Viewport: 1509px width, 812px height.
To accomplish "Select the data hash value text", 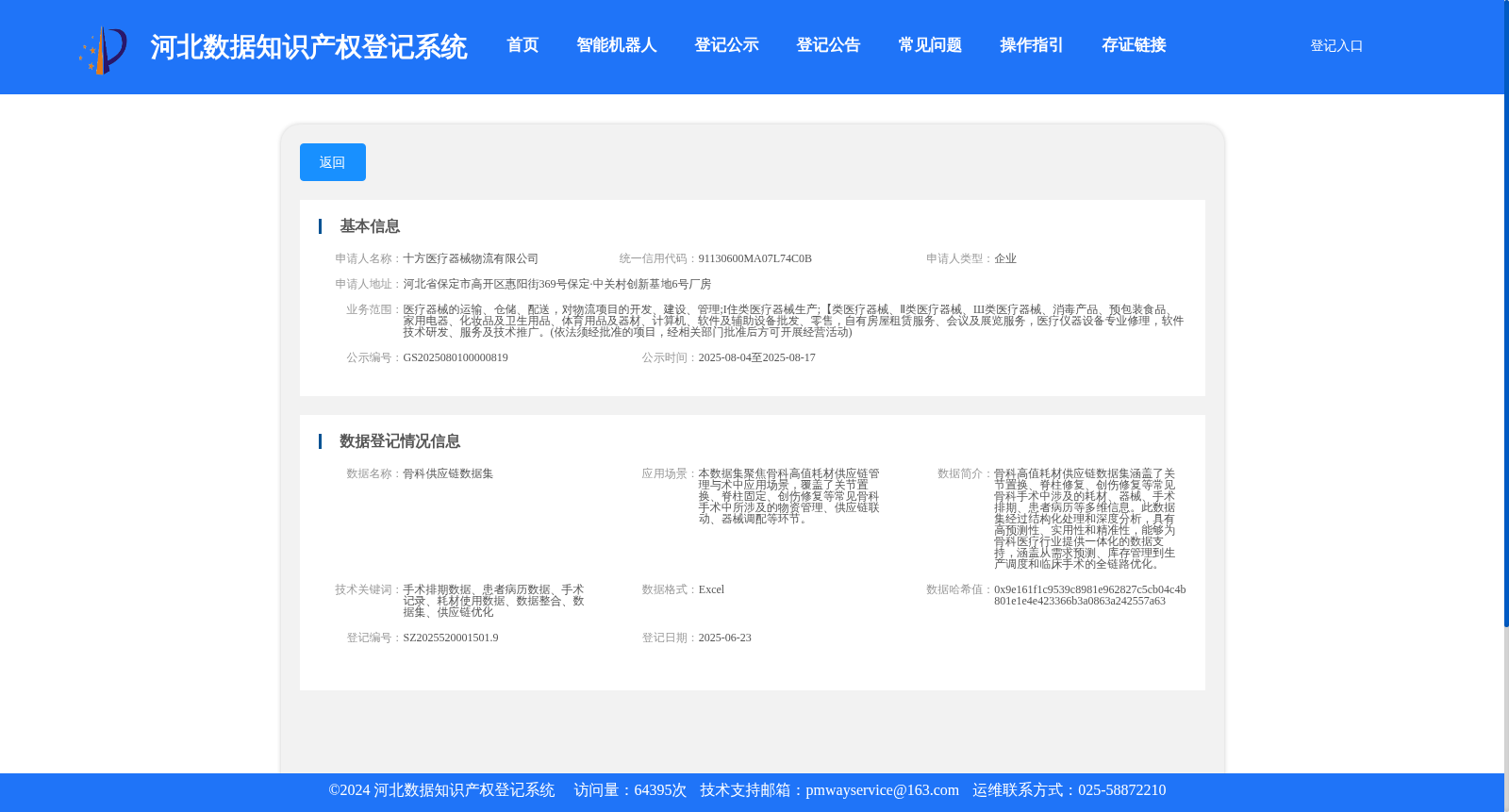I will [1089, 595].
